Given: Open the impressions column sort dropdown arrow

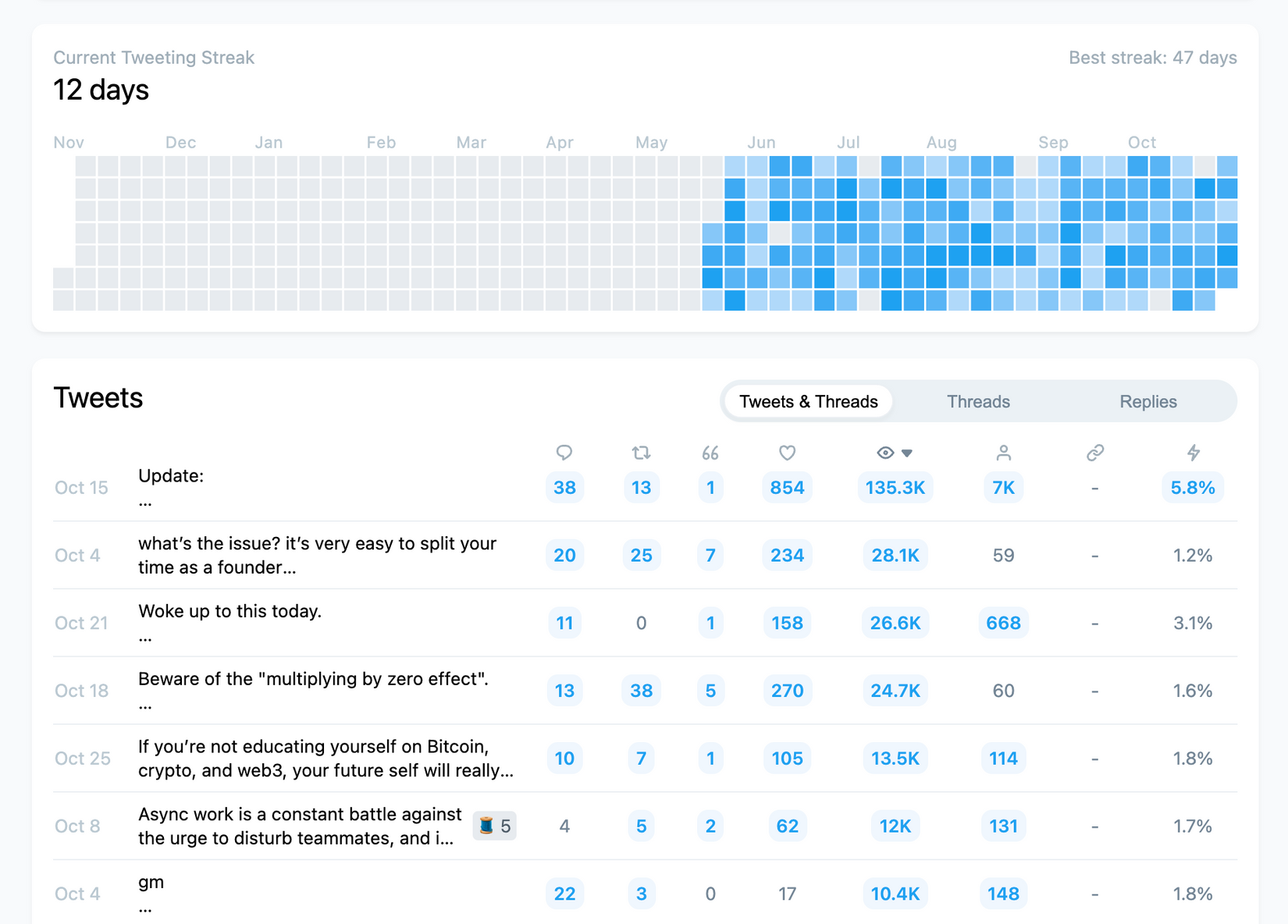Looking at the screenshot, I should tap(908, 453).
